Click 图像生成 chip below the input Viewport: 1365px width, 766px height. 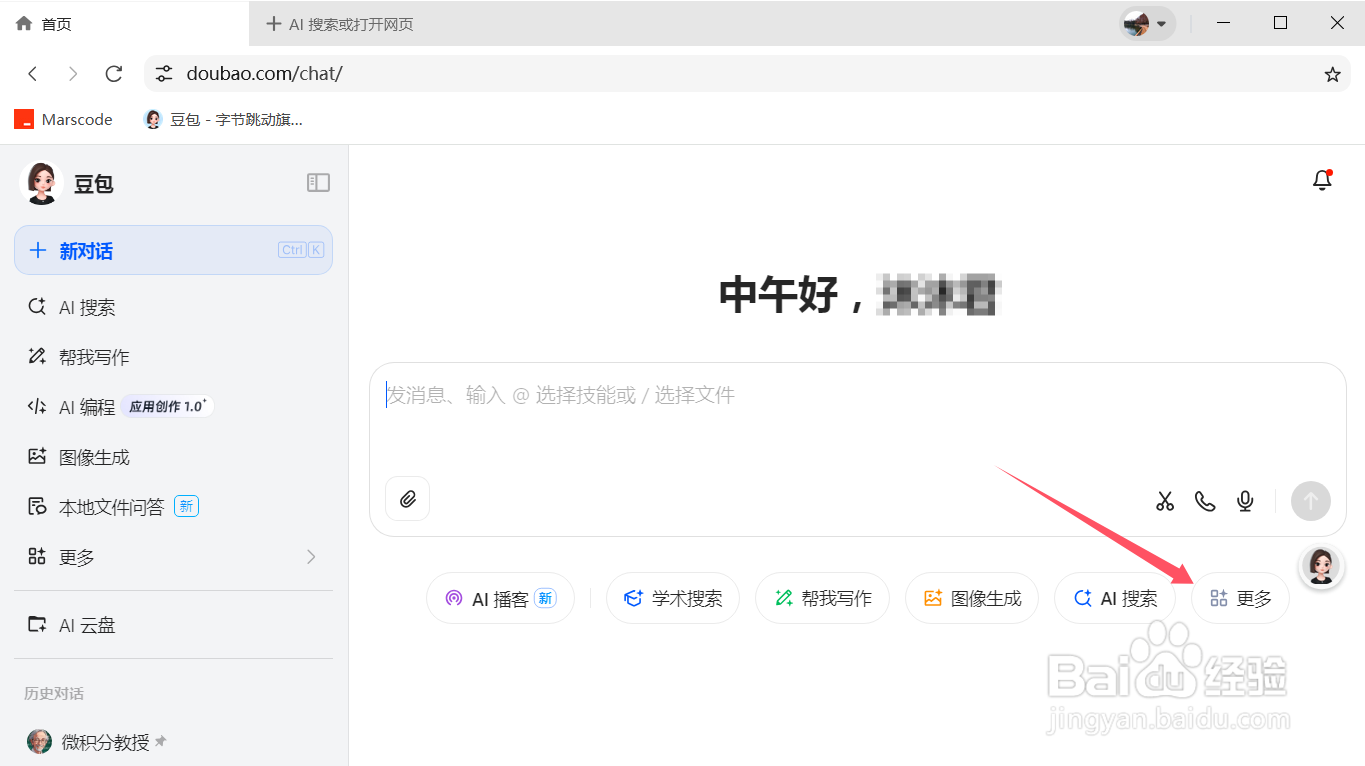[x=972, y=598]
